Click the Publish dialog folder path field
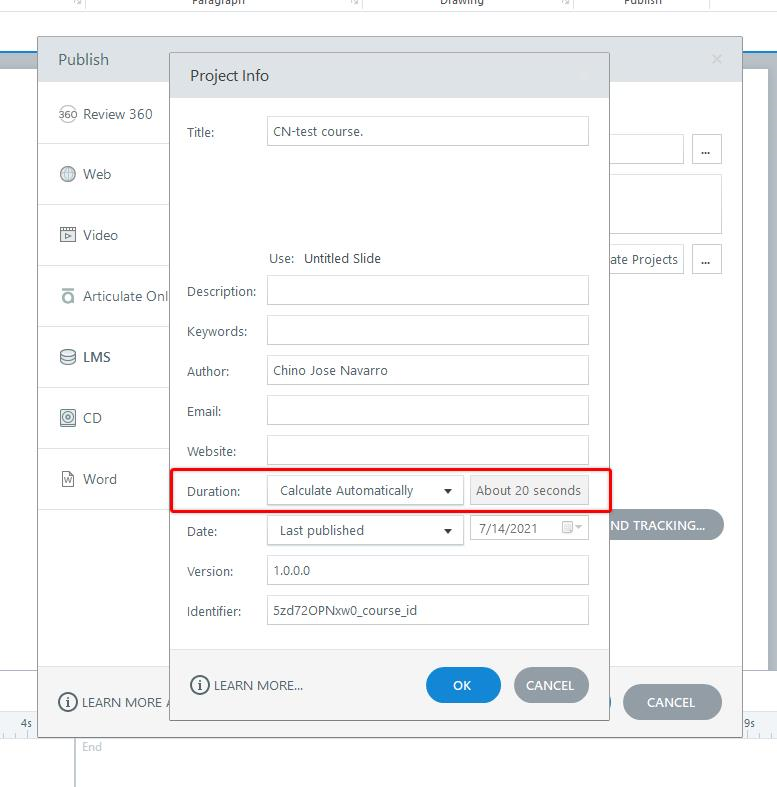This screenshot has height=787, width=777. pyautogui.click(x=646, y=259)
